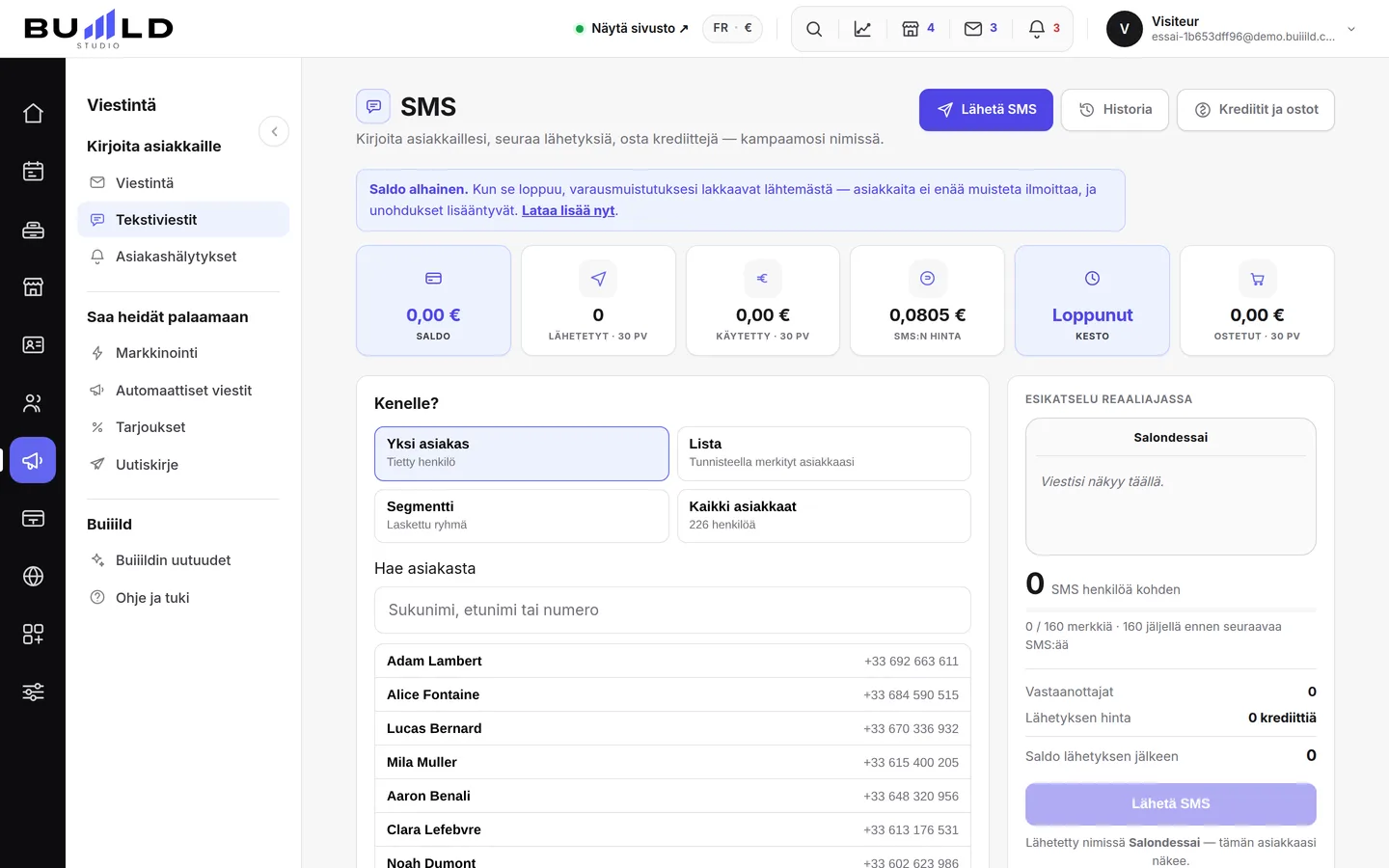Open the ID card icon in left rail
The image size is (1389, 868).
pos(33,344)
